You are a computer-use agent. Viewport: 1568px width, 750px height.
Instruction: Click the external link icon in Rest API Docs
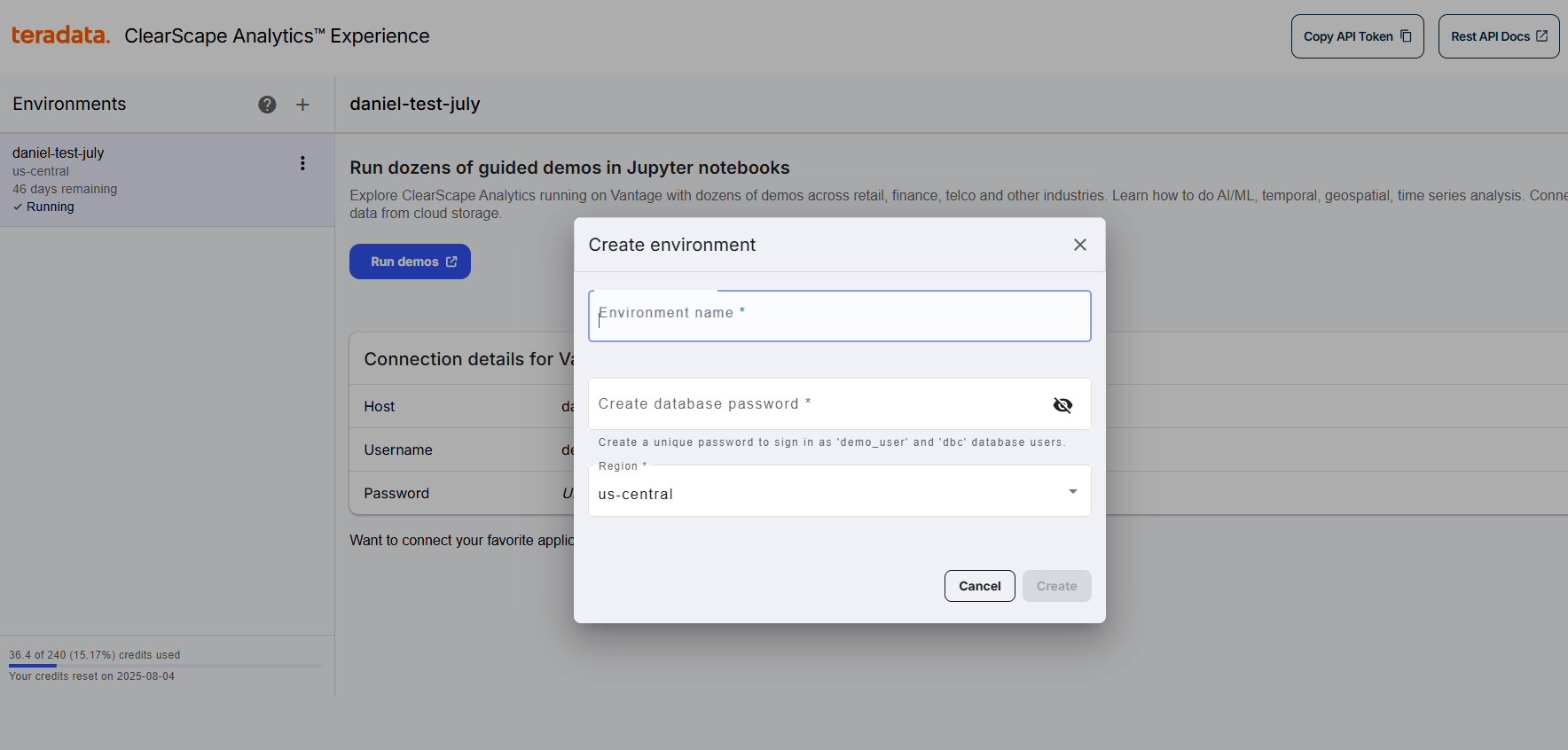(1541, 36)
